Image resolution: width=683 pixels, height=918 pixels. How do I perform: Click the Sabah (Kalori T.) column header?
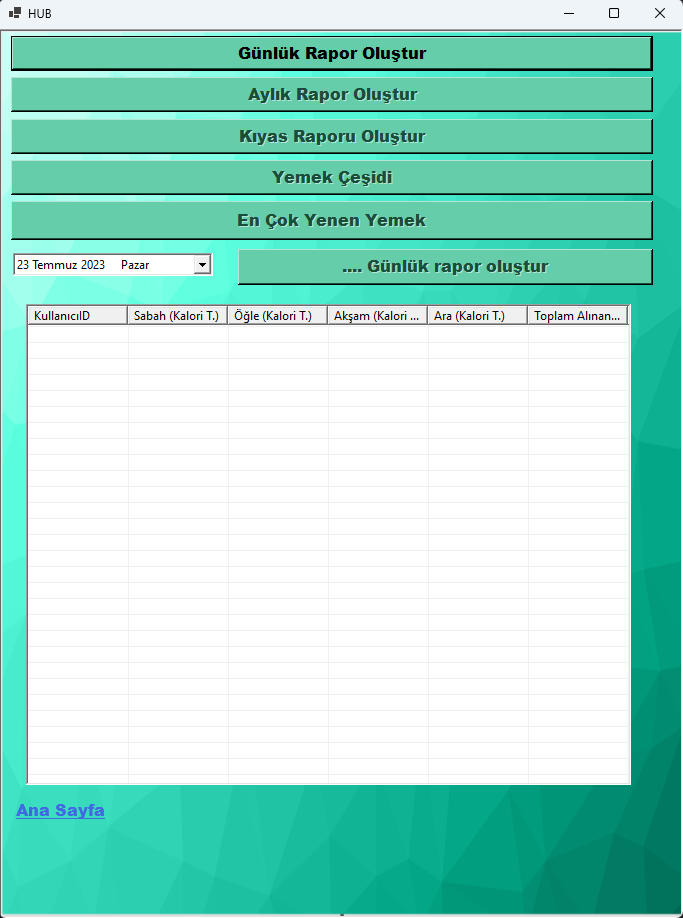(177, 316)
